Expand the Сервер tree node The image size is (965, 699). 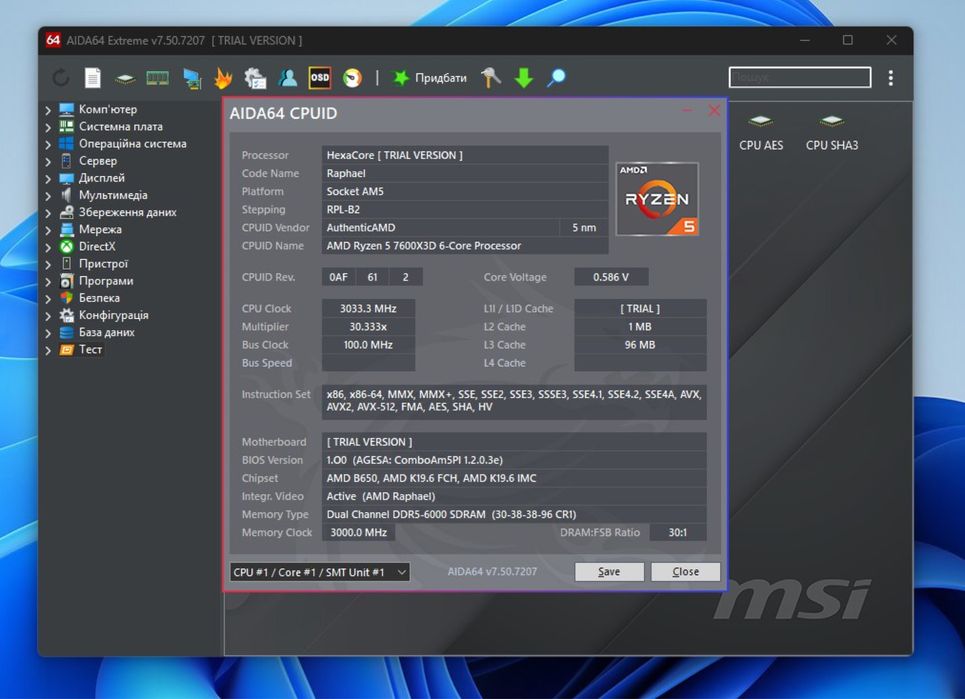tap(48, 161)
